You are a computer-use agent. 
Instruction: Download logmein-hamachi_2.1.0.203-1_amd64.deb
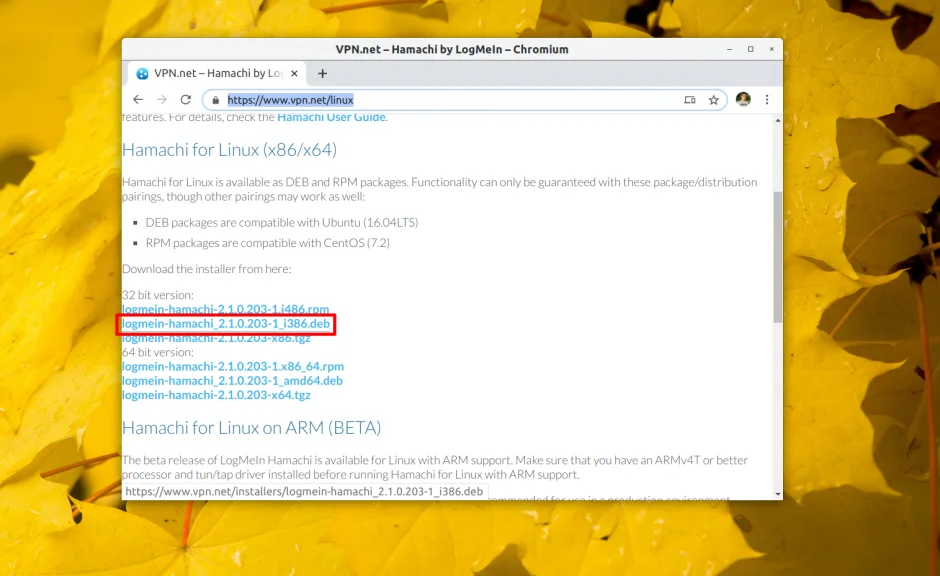(232, 381)
